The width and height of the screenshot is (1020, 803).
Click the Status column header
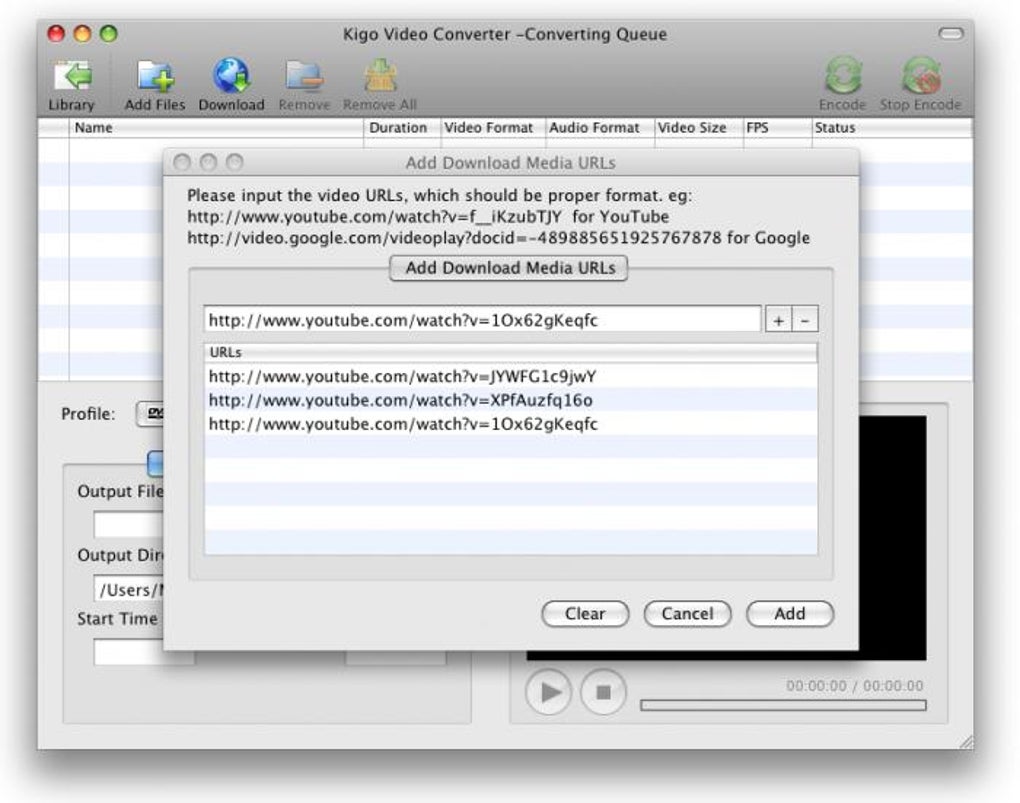pyautogui.click(x=892, y=128)
